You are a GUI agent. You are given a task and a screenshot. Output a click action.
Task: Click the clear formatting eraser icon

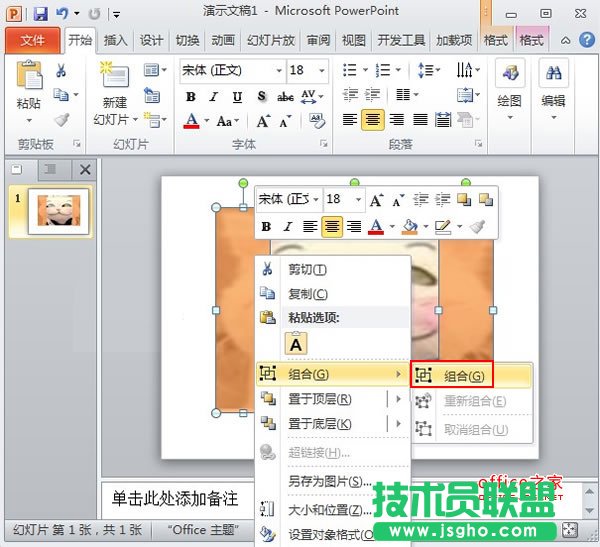click(317, 121)
